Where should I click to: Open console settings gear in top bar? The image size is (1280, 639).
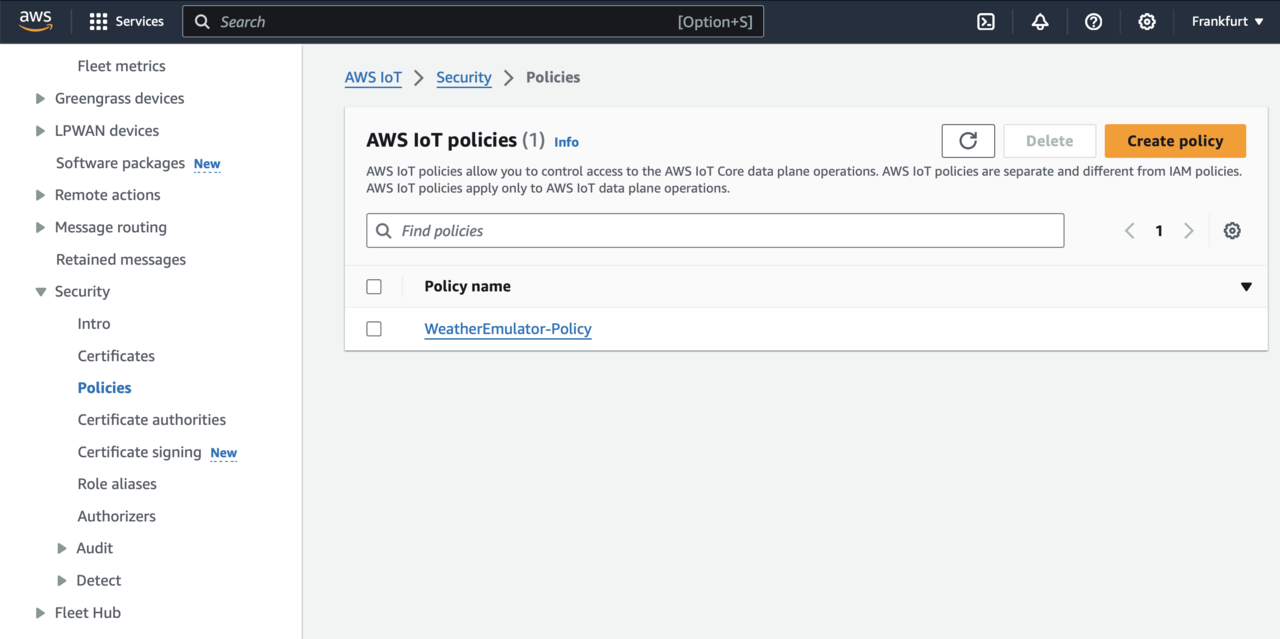coord(1147,22)
